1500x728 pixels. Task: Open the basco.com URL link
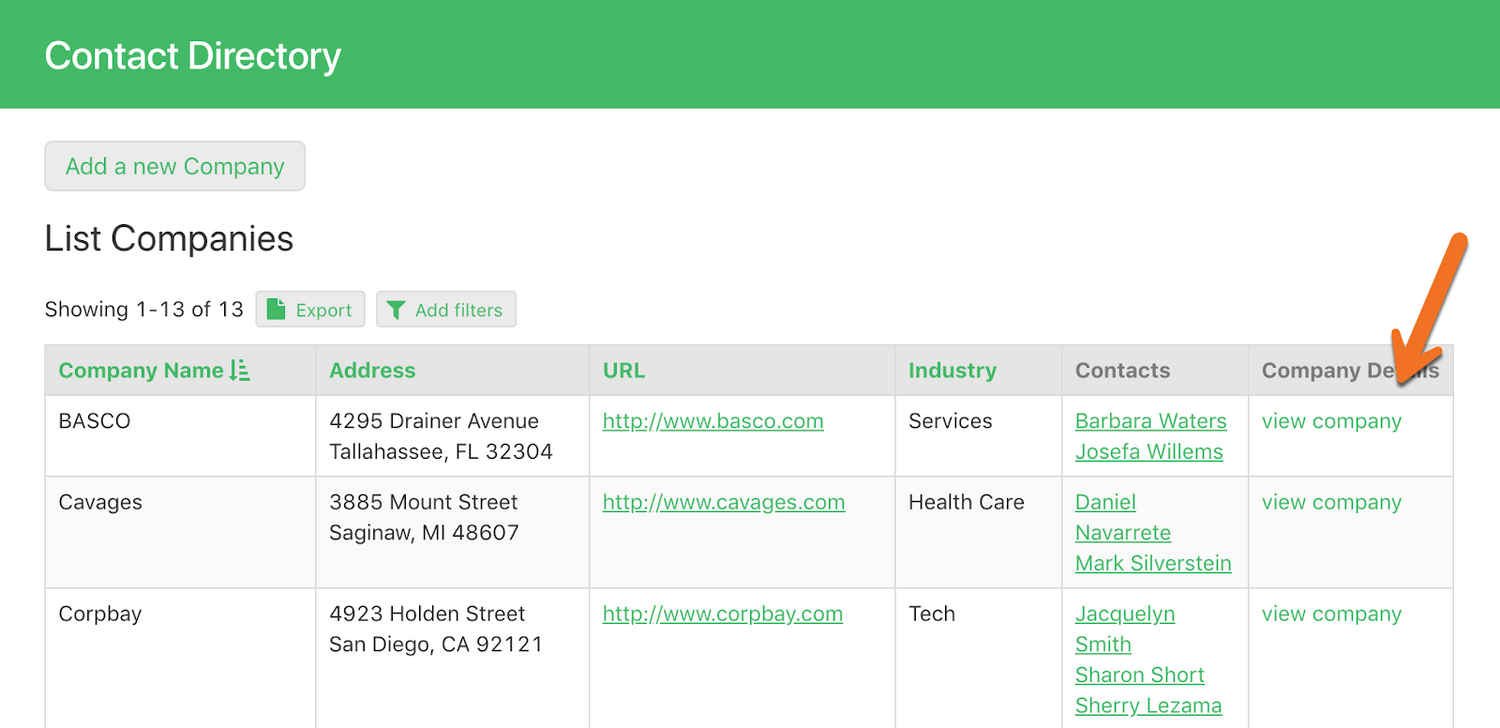(x=713, y=421)
